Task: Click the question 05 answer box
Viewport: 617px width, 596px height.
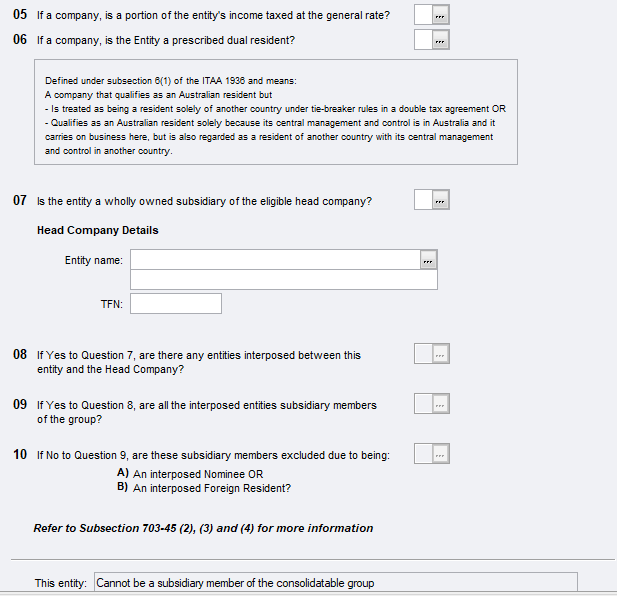Action: [423, 14]
